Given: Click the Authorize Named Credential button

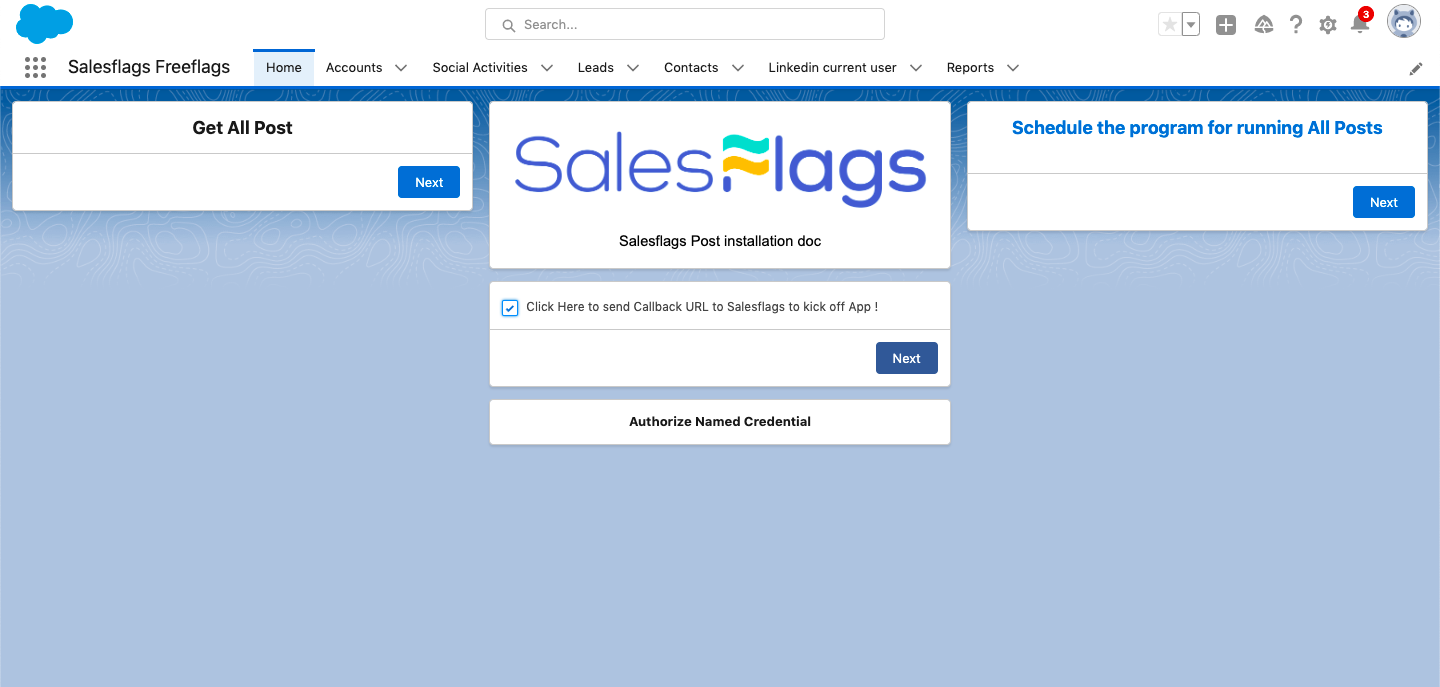Looking at the screenshot, I should (x=720, y=422).
